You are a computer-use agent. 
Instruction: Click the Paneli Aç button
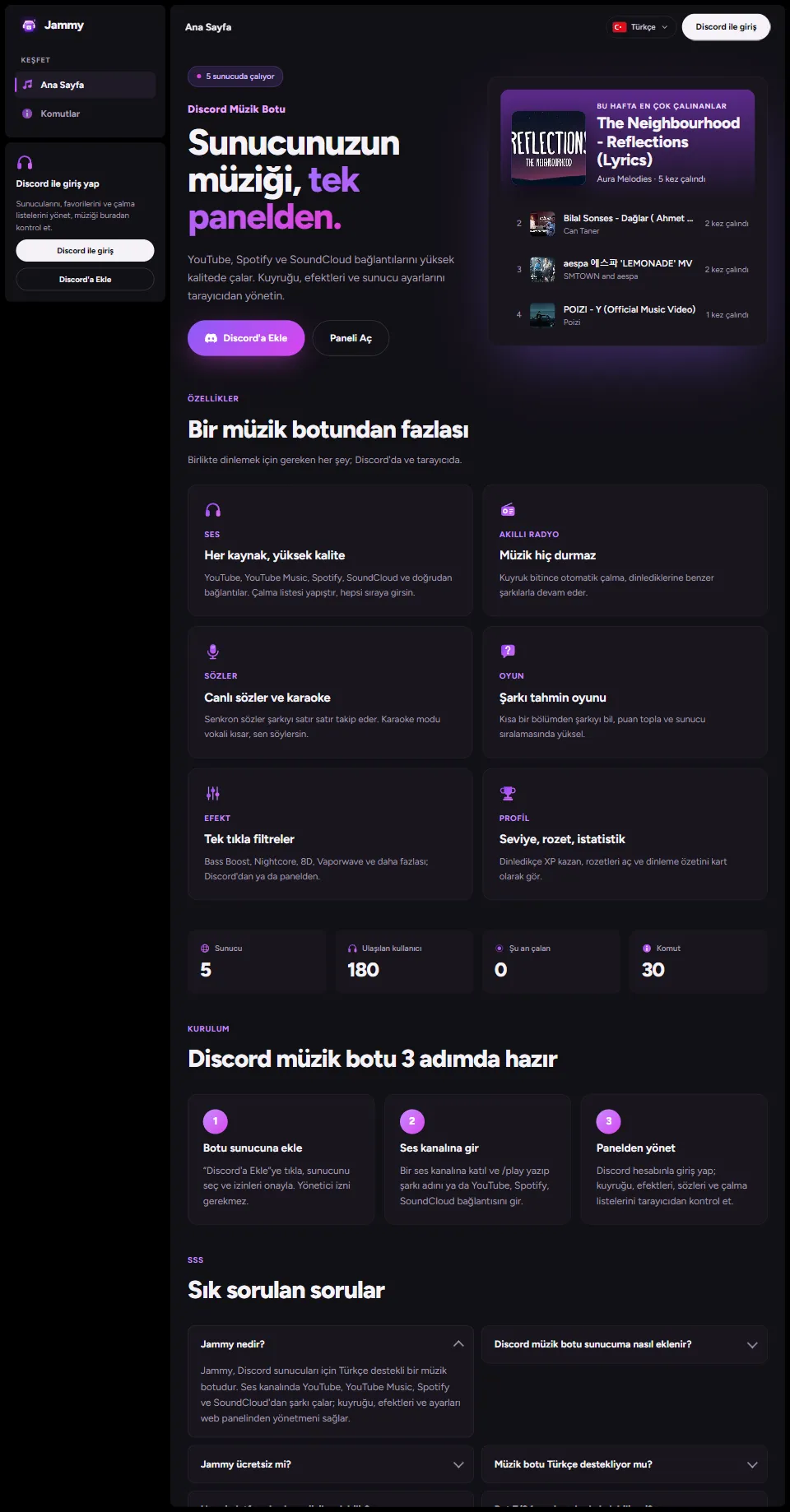point(351,338)
